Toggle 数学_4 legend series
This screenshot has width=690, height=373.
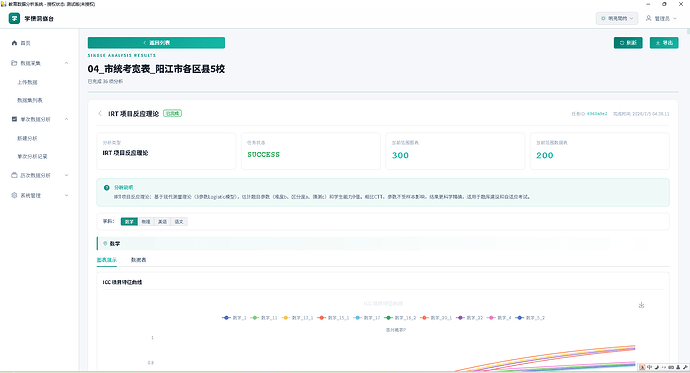click(x=499, y=318)
